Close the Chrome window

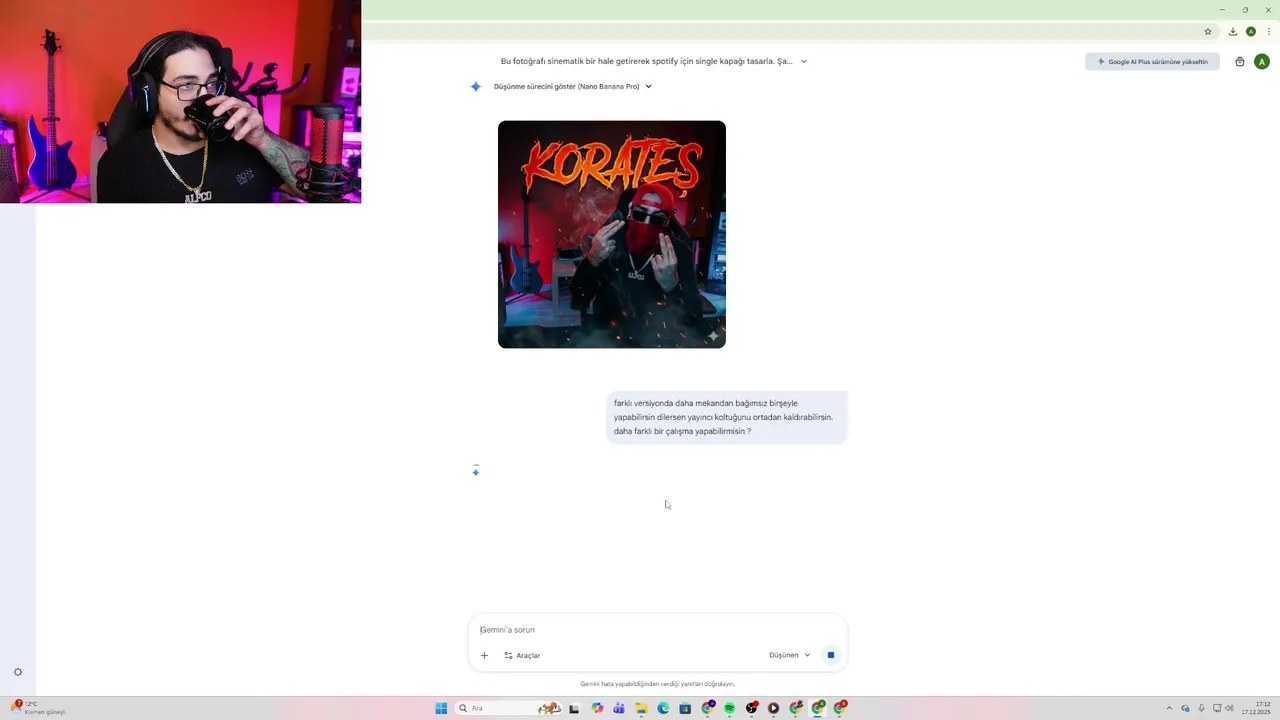point(1268,10)
